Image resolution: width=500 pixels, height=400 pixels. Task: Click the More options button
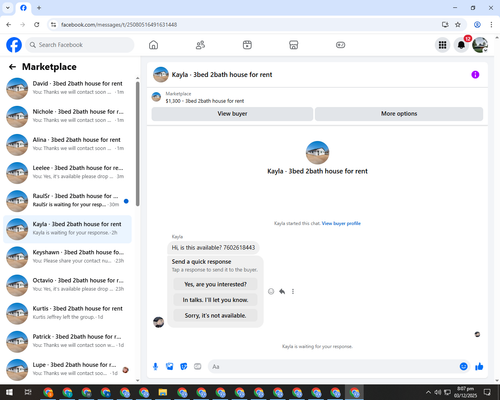tap(399, 114)
